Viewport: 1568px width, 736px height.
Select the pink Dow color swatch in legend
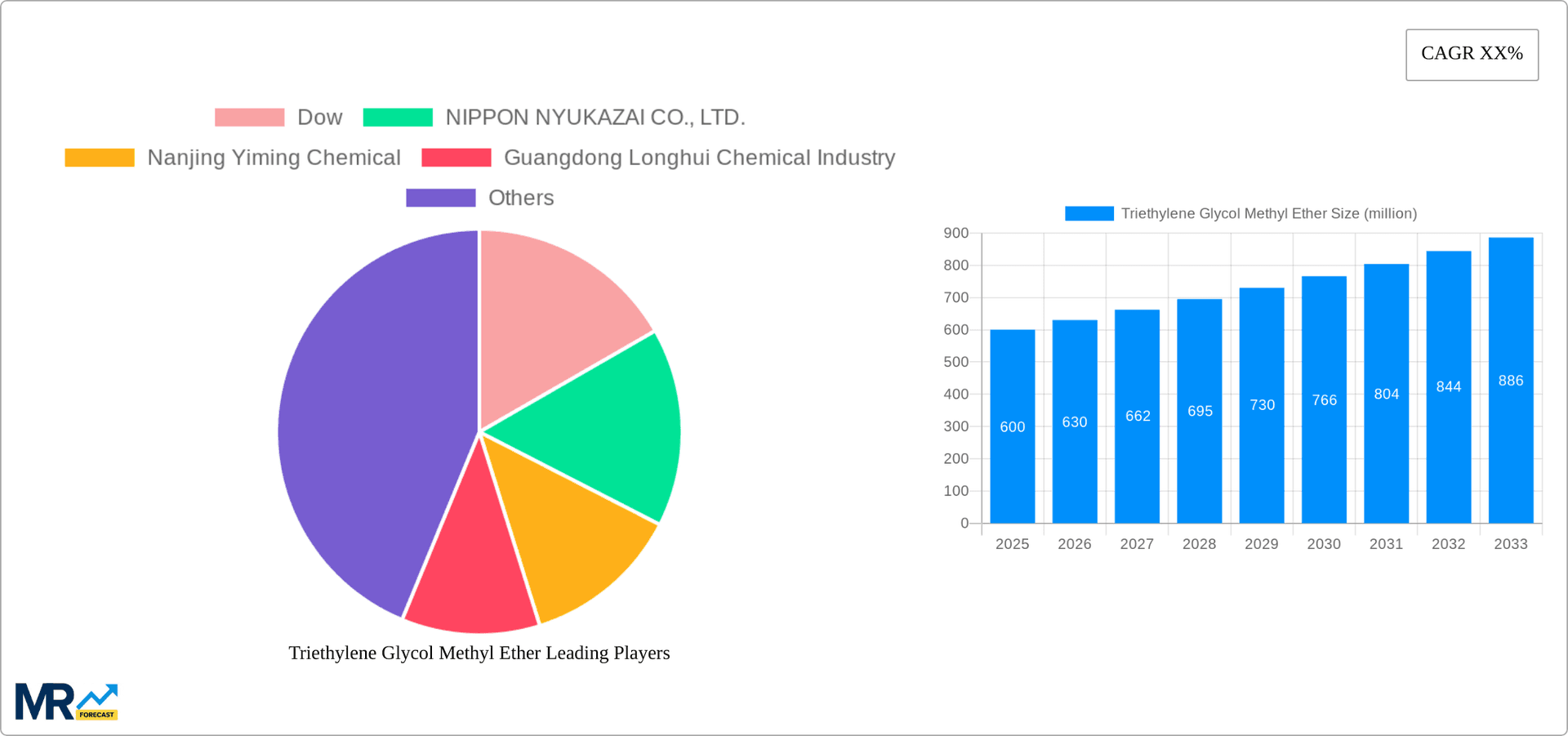[247, 117]
